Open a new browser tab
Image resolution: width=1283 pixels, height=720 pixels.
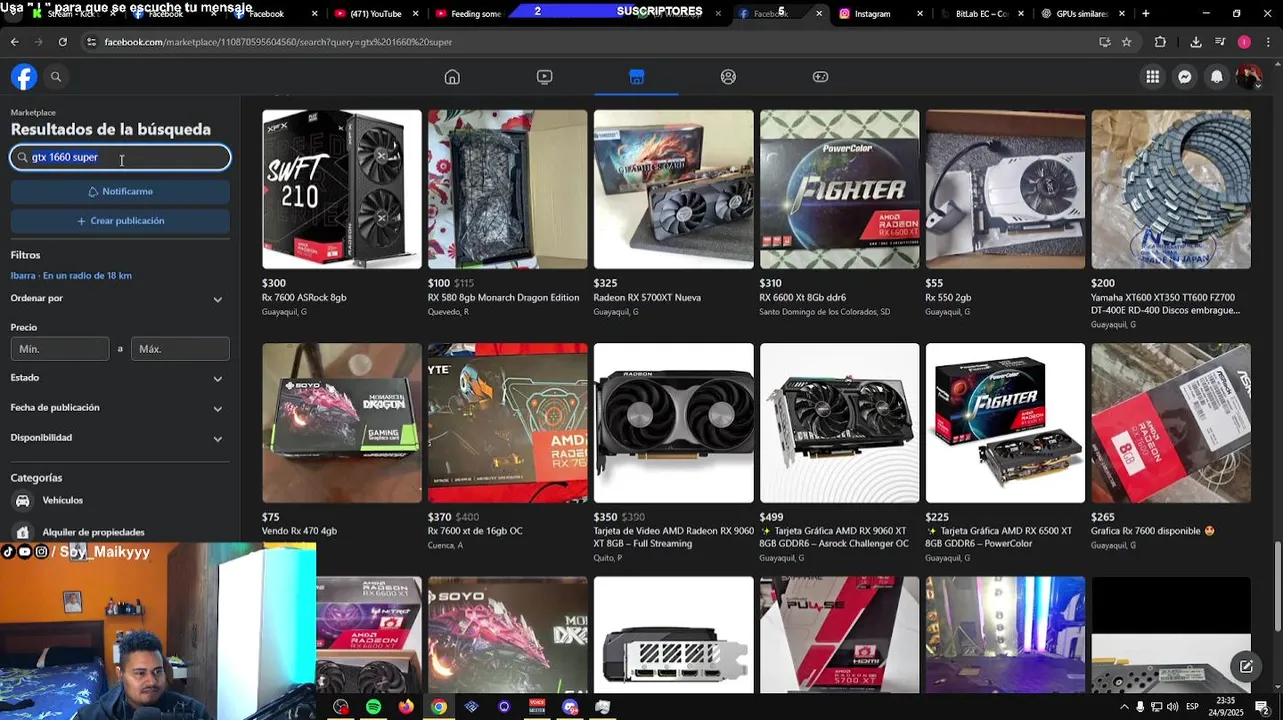1146,14
